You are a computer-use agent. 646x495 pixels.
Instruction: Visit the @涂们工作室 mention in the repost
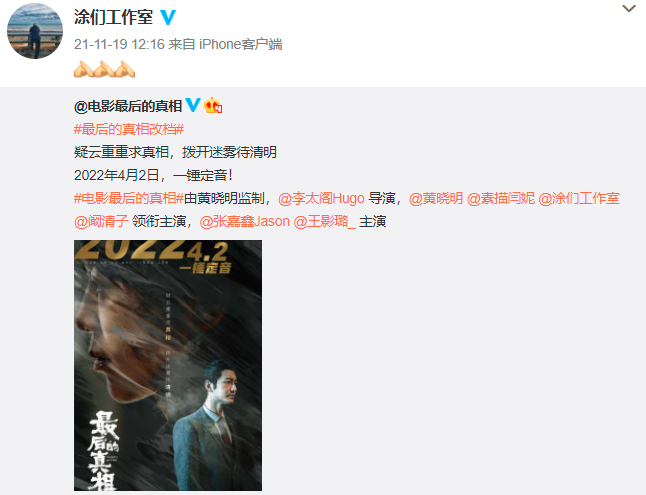pyautogui.click(x=579, y=199)
